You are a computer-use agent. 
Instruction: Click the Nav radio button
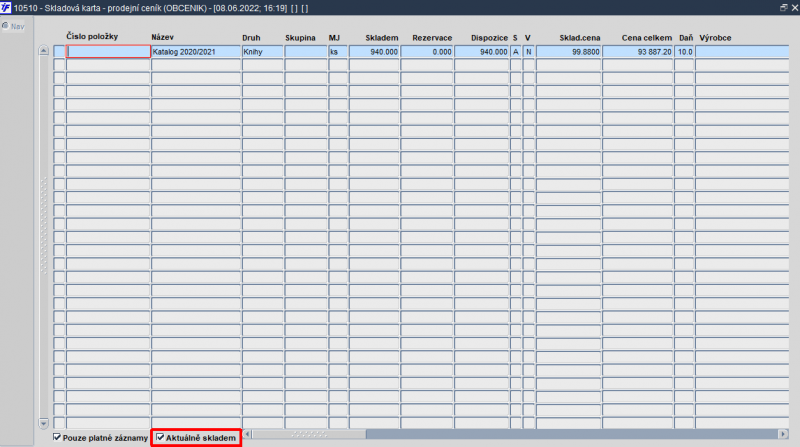(x=5, y=26)
